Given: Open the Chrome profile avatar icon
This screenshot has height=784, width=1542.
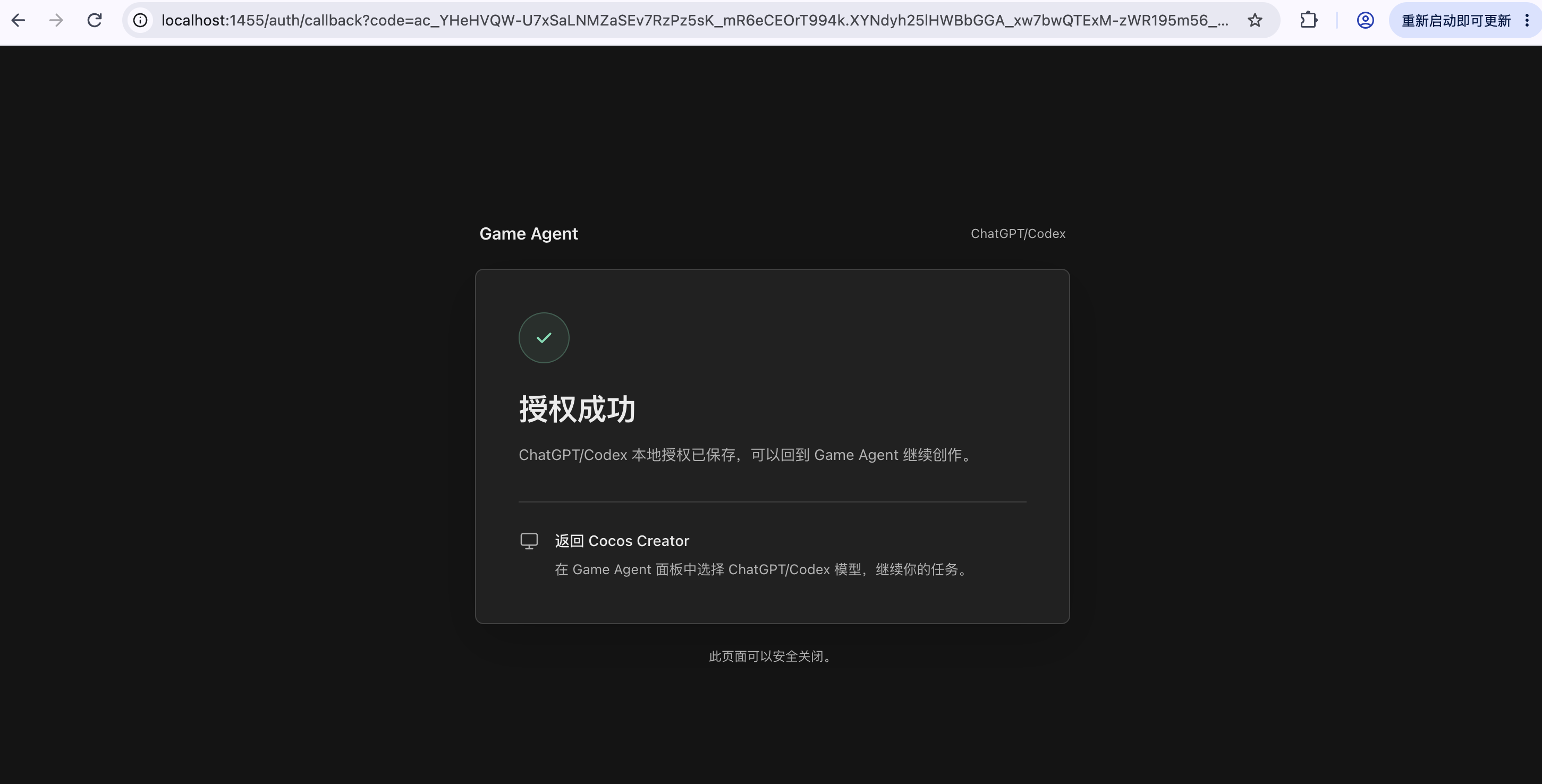Looking at the screenshot, I should [x=1365, y=20].
